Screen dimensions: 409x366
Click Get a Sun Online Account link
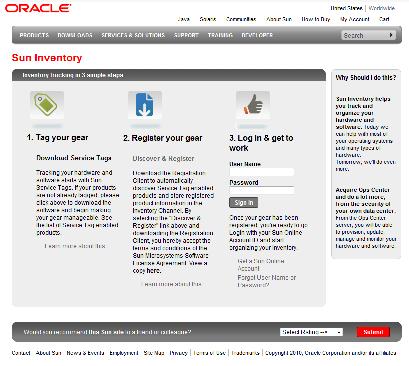click(x=261, y=265)
